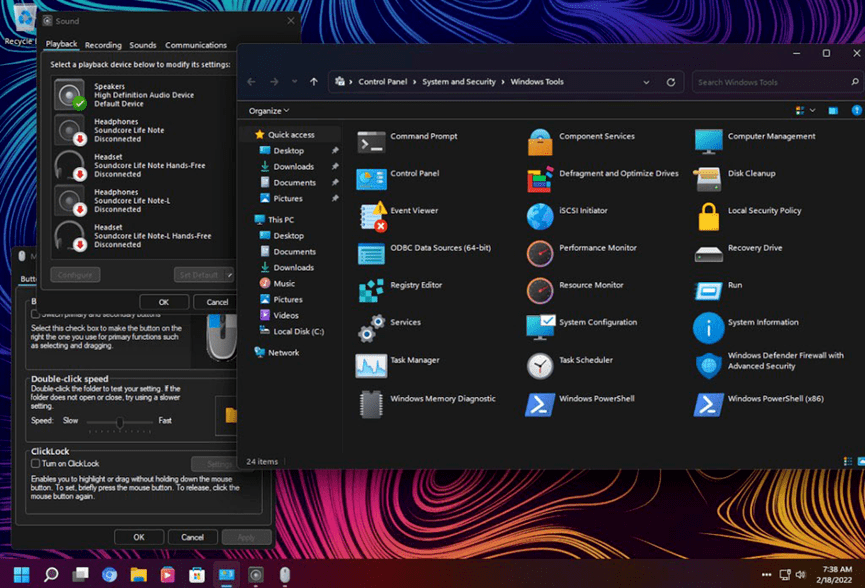
Task: Adjust the double-click speed slider
Action: (x=120, y=422)
